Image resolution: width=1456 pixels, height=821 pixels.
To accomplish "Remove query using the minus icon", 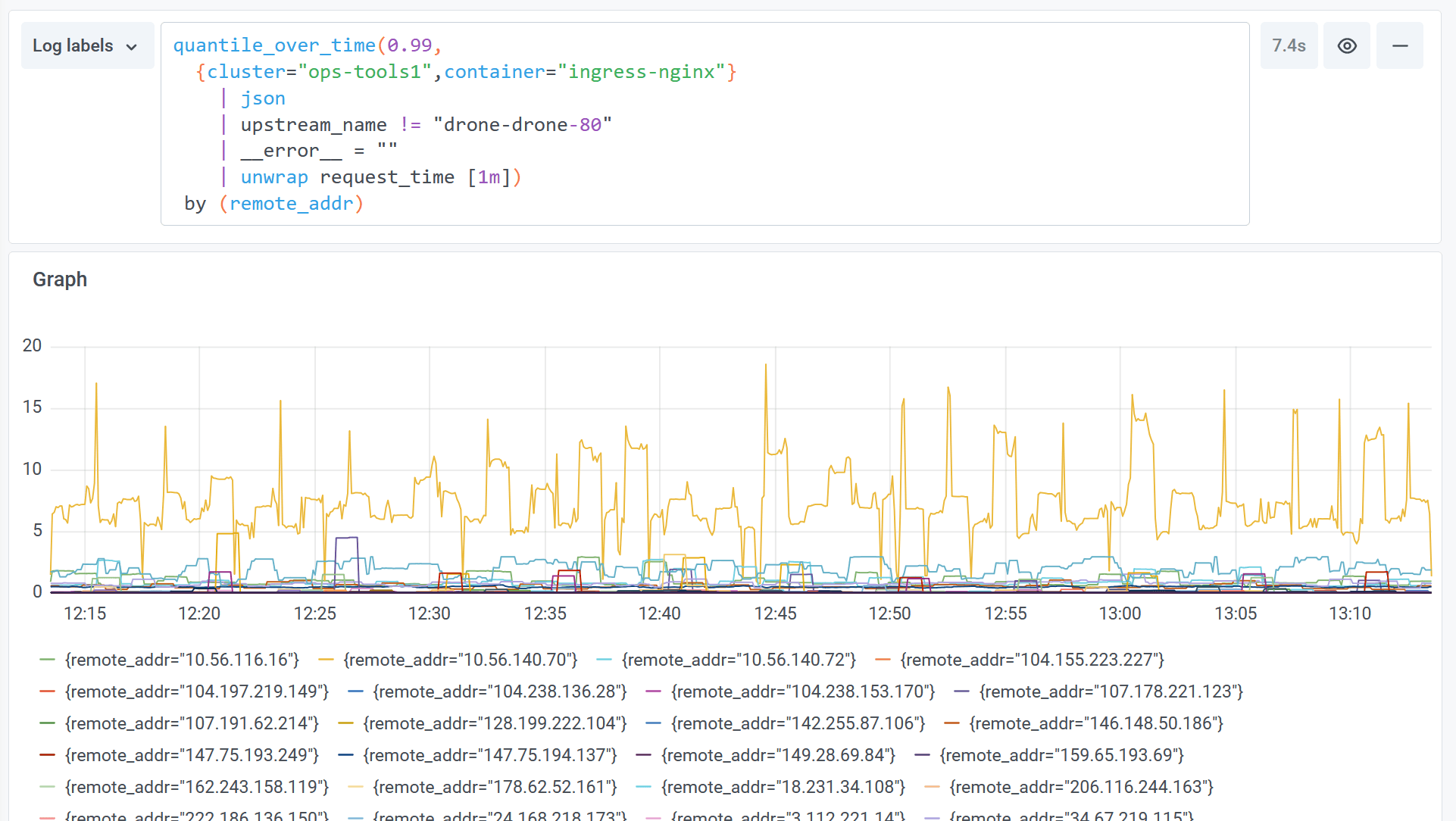I will (1399, 46).
